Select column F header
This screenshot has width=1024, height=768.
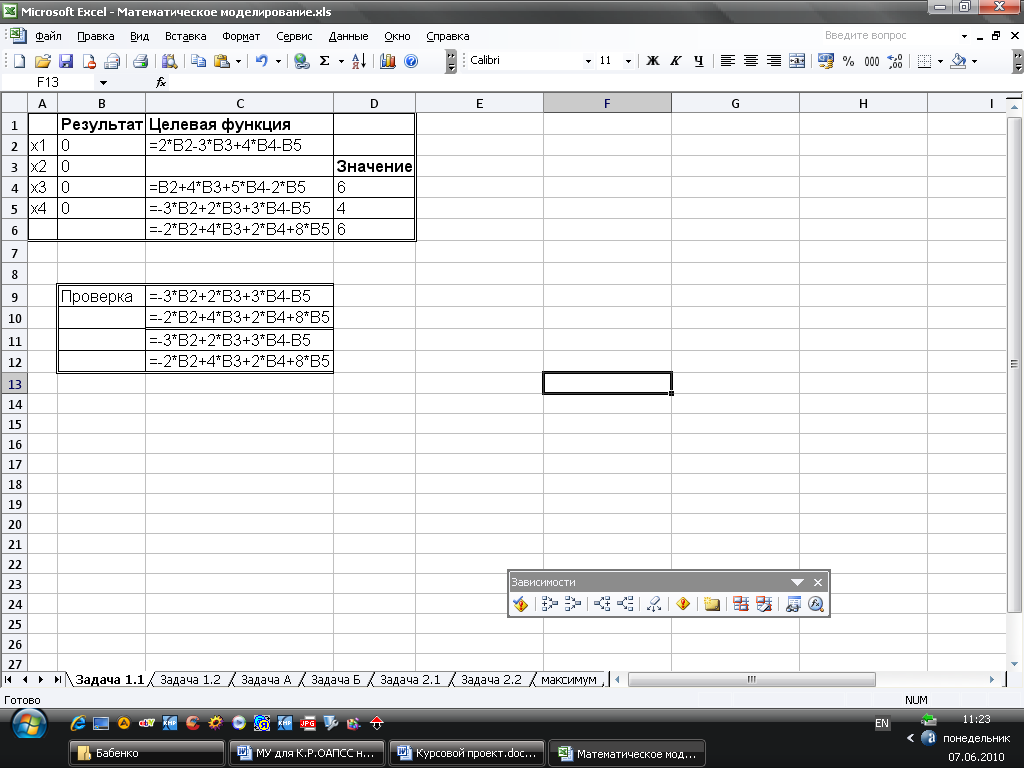(x=607, y=103)
